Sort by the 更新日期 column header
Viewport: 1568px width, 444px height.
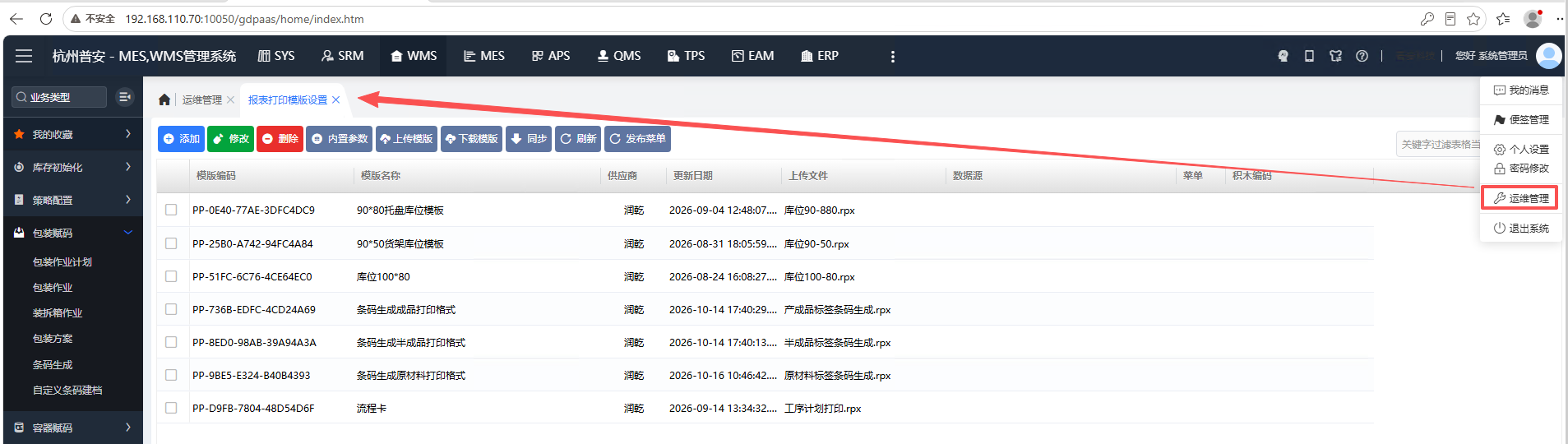pyautogui.click(x=693, y=176)
